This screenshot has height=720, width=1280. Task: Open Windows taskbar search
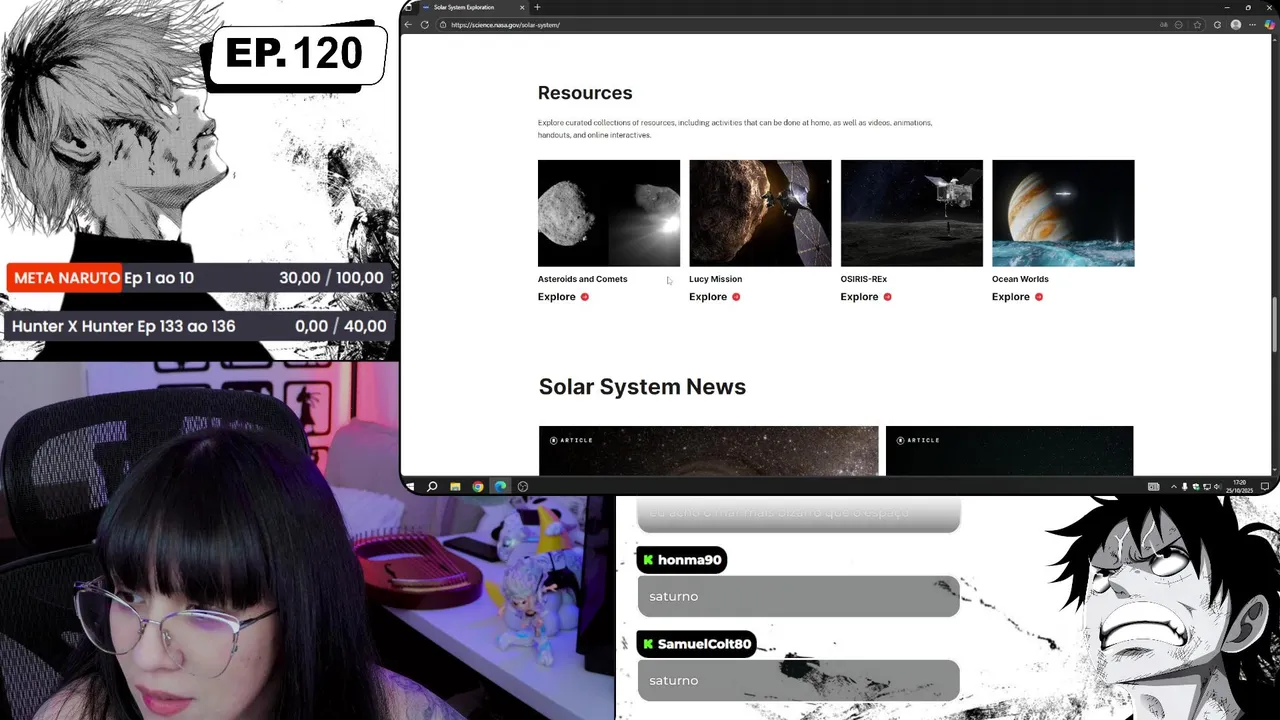point(432,487)
